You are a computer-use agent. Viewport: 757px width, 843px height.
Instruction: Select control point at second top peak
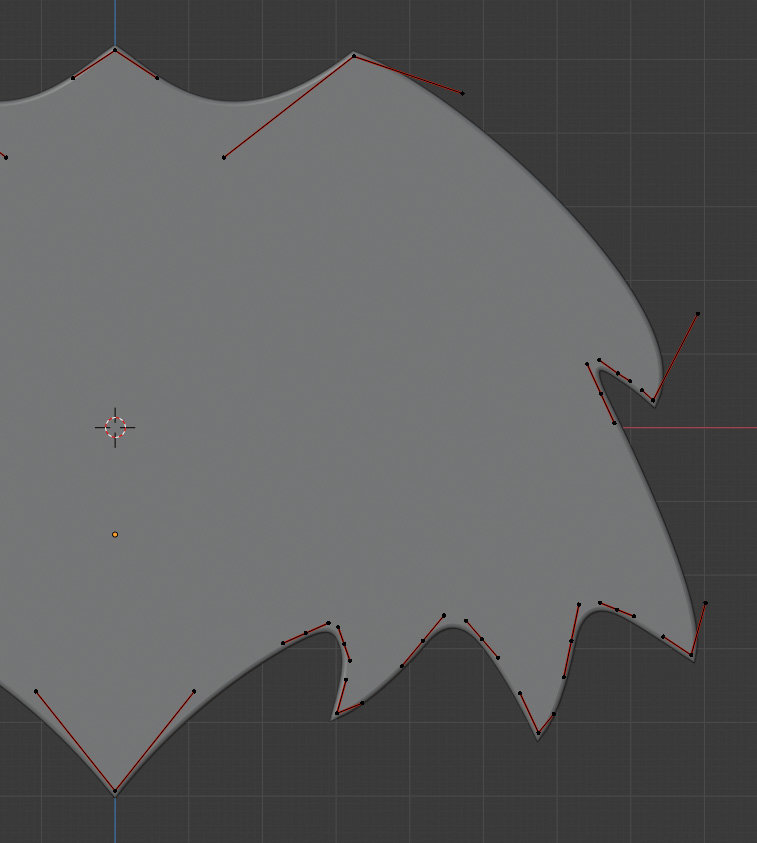(354, 55)
